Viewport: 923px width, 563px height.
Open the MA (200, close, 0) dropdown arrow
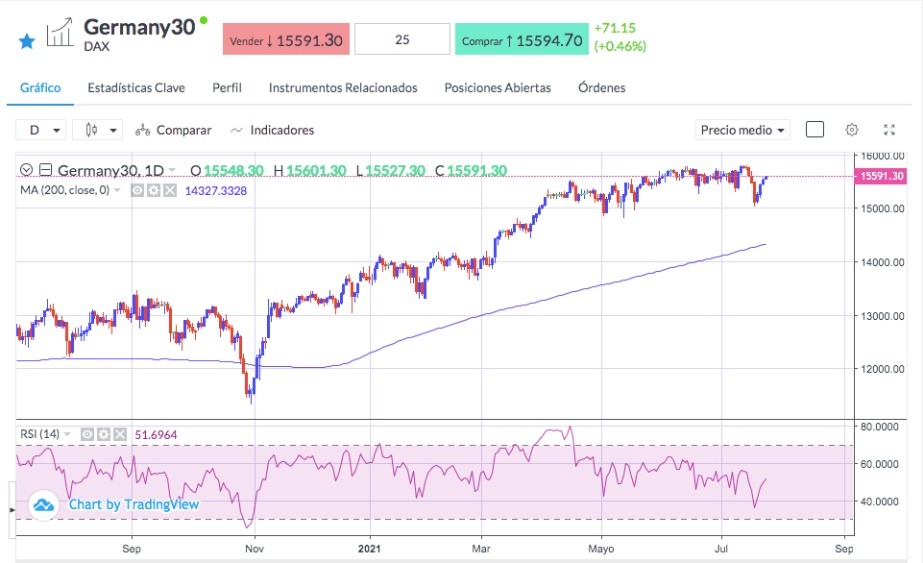point(117,190)
